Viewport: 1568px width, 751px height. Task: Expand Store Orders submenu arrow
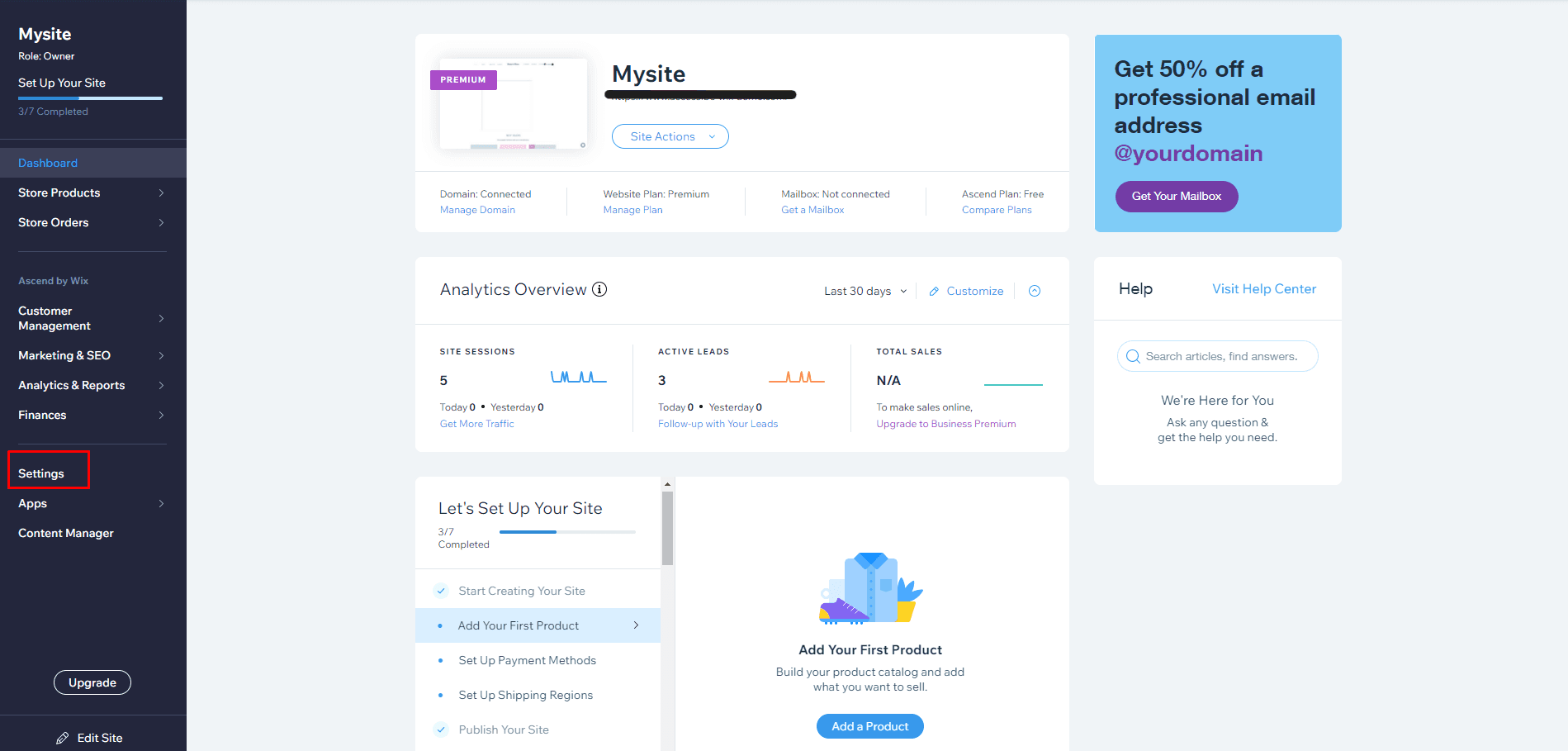[161, 222]
